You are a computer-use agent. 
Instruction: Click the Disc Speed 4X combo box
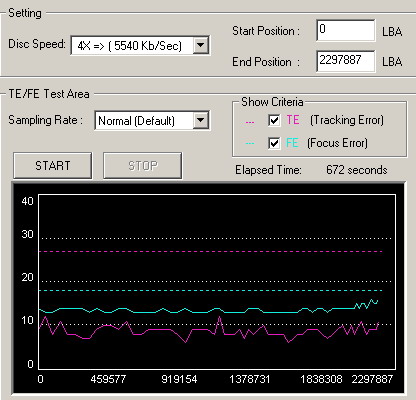click(x=140, y=45)
